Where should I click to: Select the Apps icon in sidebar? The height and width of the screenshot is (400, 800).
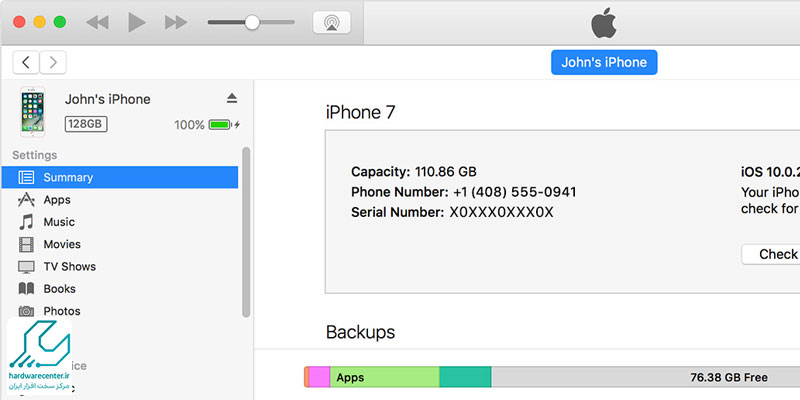point(26,200)
